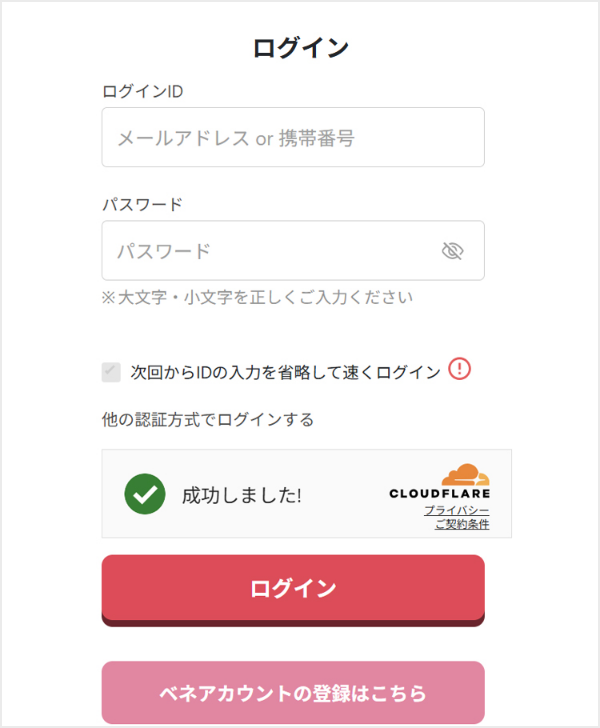Click the 次回からIDの入力を省略して速くログイン label text

tap(285, 372)
